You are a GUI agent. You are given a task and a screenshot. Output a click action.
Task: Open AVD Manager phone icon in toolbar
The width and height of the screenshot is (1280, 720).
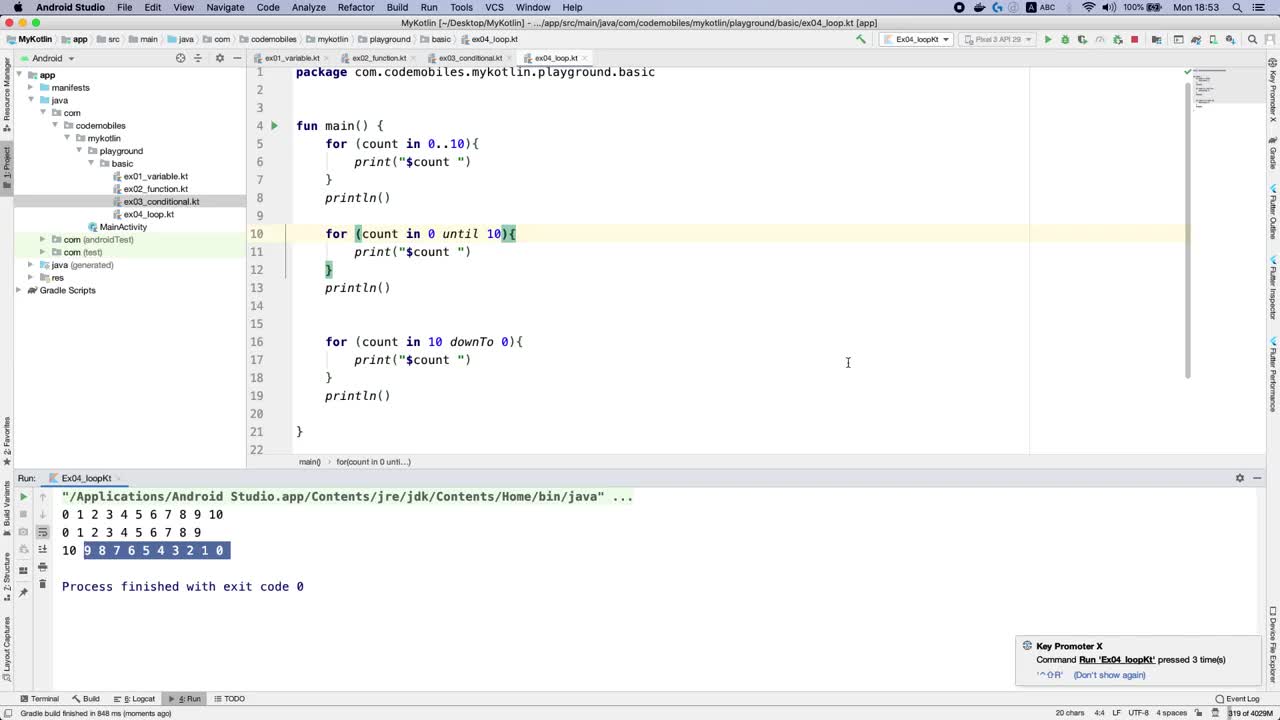[1213, 40]
